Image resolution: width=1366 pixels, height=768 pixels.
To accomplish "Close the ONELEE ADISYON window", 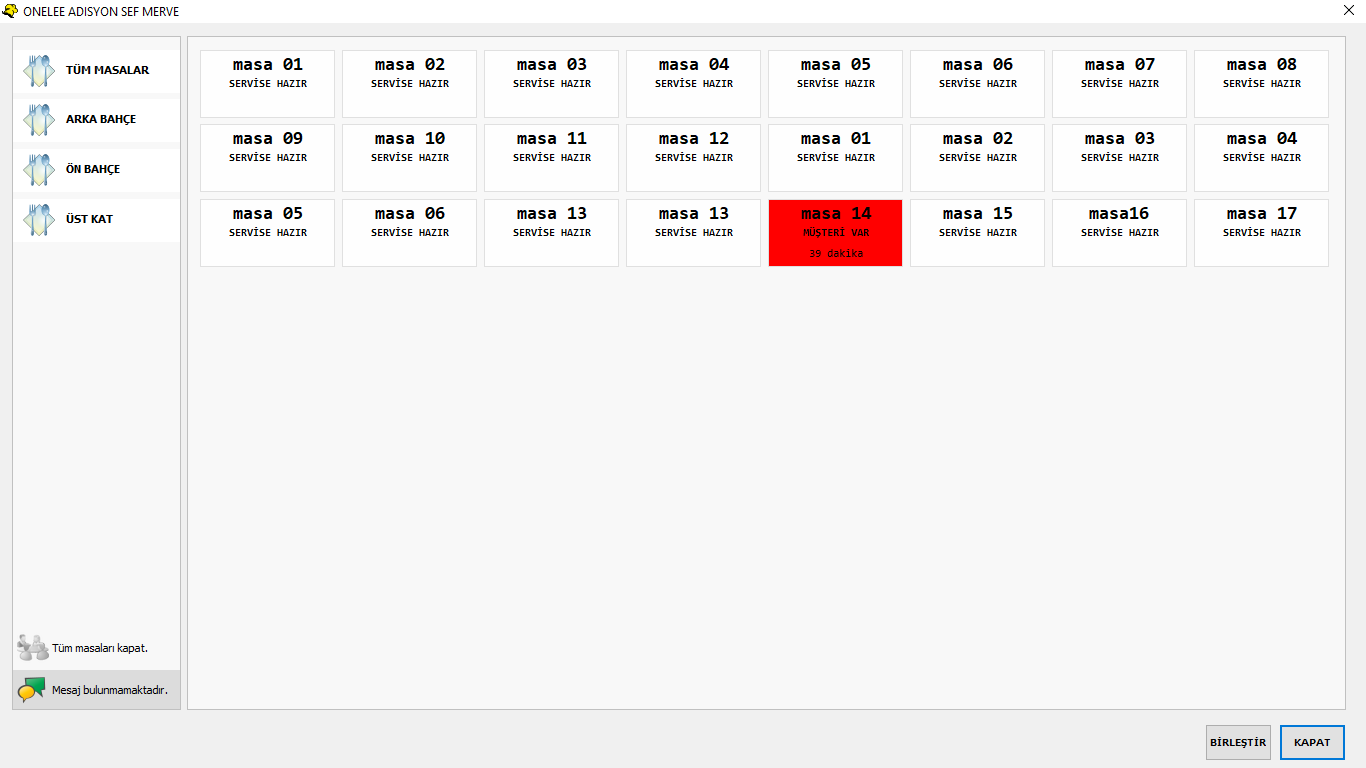I will [x=1348, y=11].
